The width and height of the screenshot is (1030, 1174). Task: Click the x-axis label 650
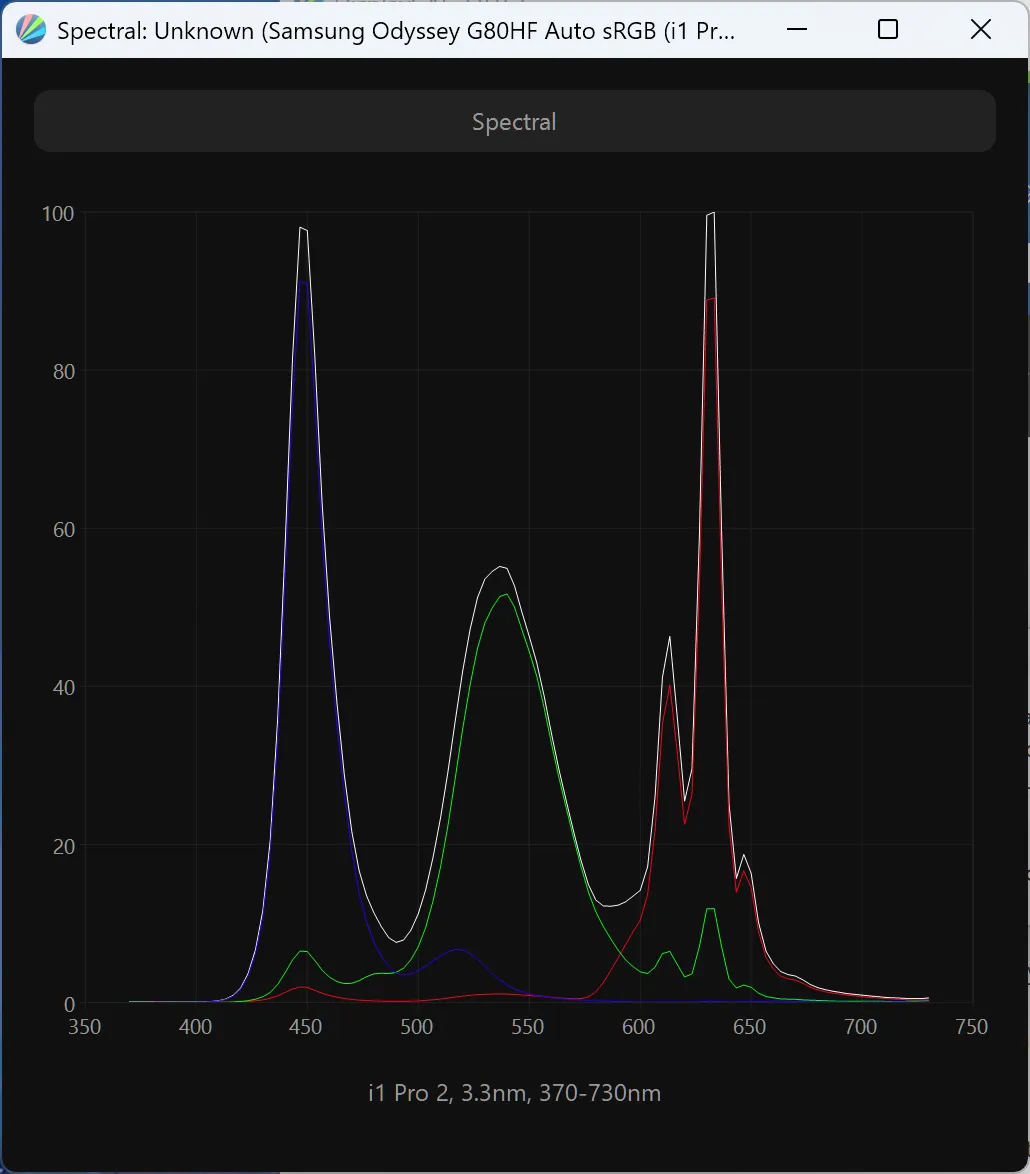click(749, 1027)
